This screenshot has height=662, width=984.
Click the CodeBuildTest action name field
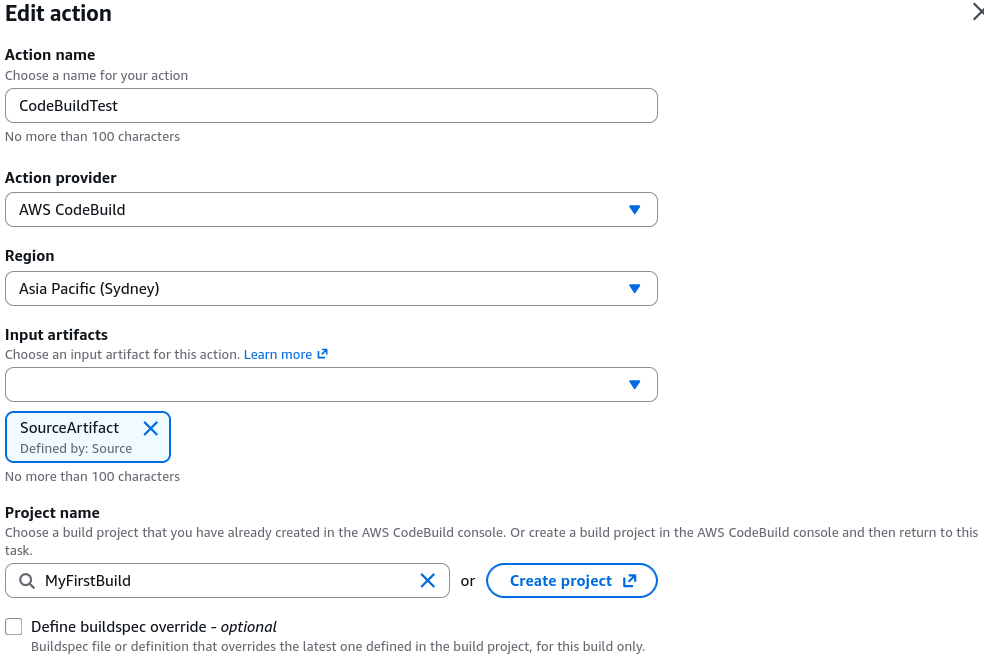pos(331,105)
